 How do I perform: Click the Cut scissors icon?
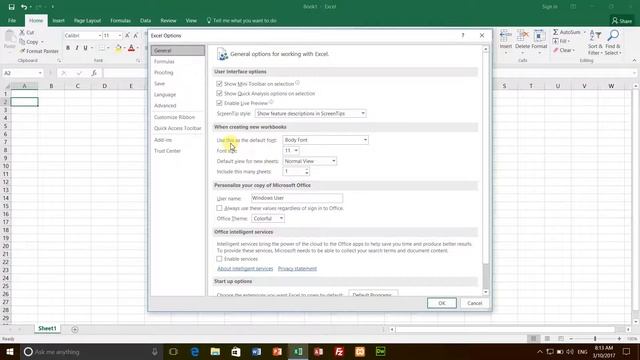(22, 32)
